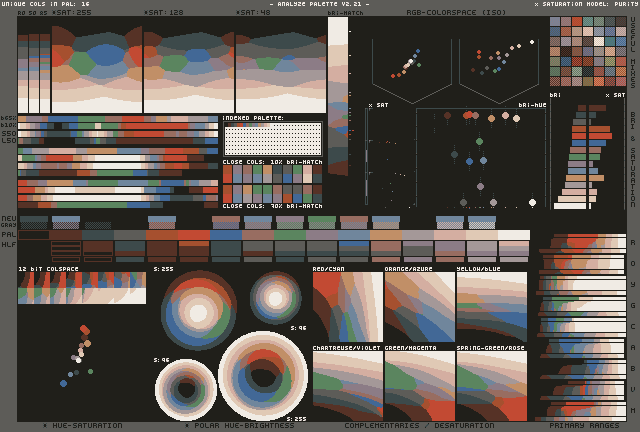640x432 pixels.
Task: Open the Yellow/Blue complementary map
Action: coord(492,307)
